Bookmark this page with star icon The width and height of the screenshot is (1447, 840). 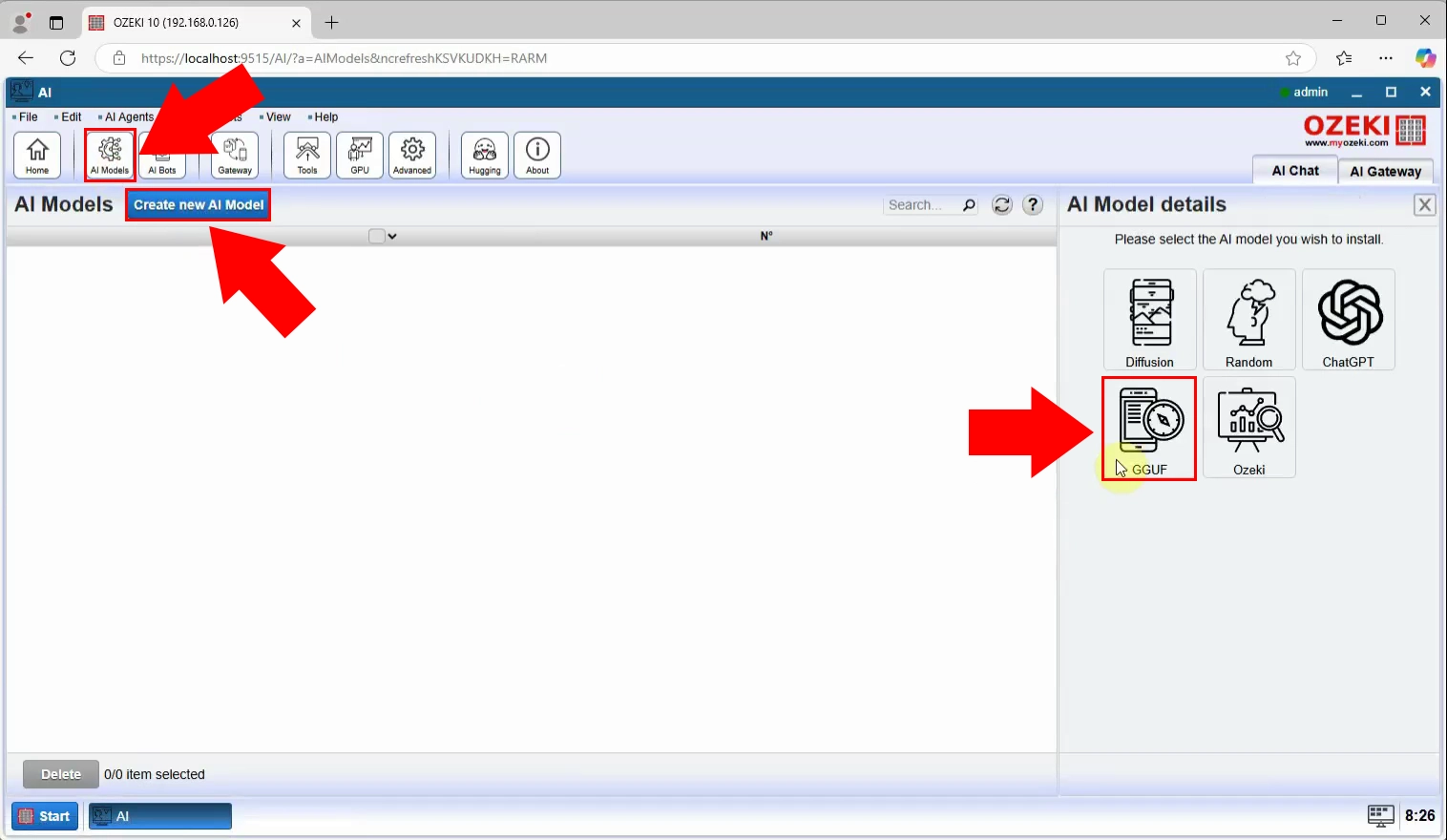(x=1293, y=58)
